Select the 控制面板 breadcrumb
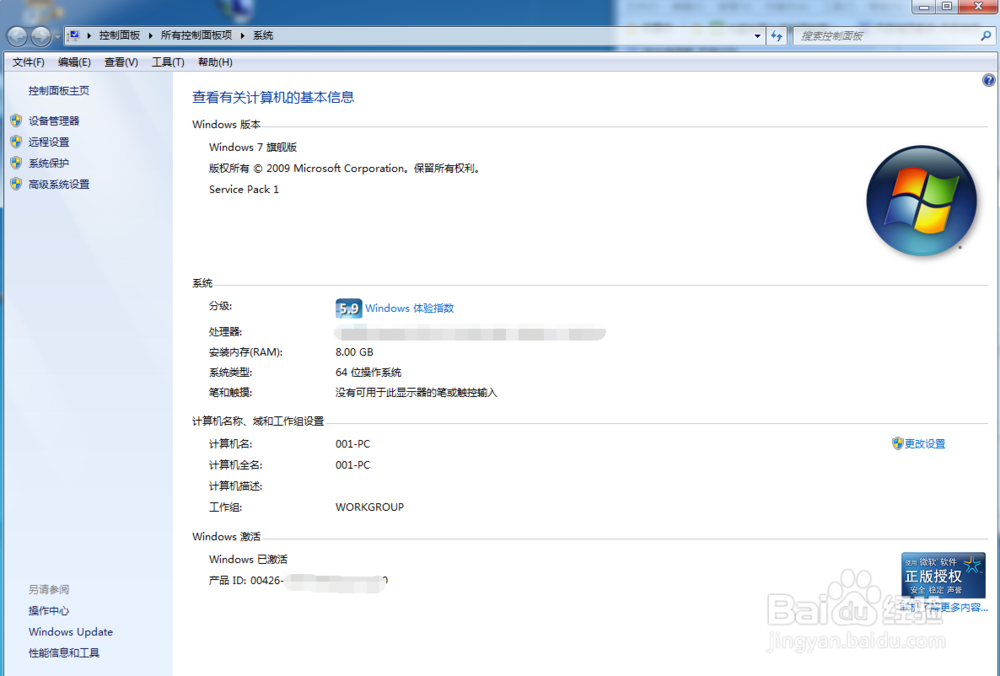 tap(119, 36)
